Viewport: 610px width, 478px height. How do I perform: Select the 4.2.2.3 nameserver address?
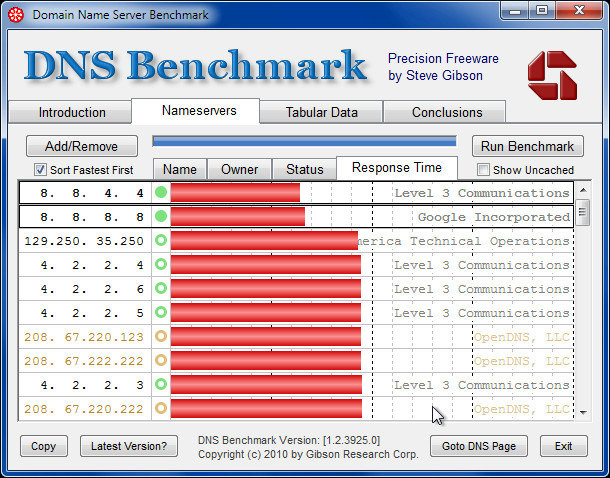pyautogui.click(x=92, y=385)
